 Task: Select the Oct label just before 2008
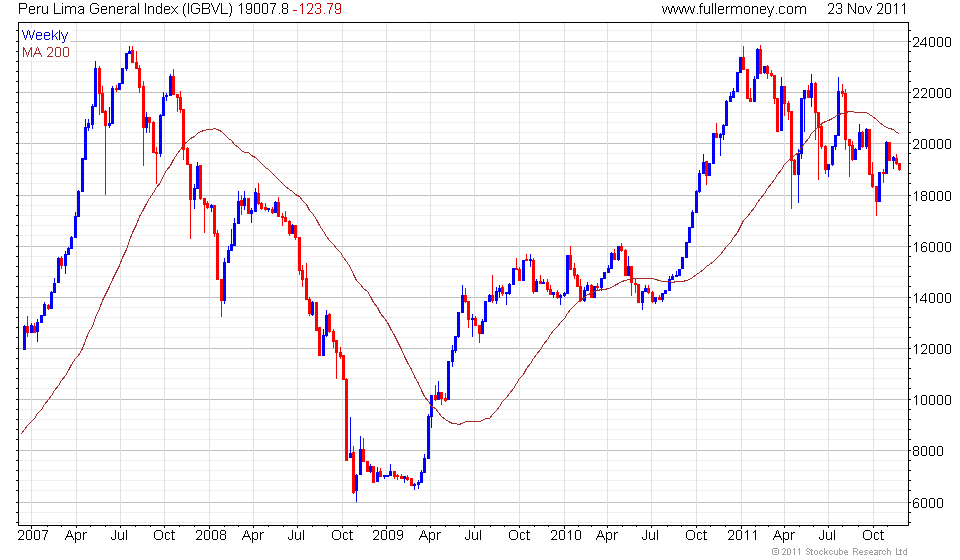(x=164, y=536)
